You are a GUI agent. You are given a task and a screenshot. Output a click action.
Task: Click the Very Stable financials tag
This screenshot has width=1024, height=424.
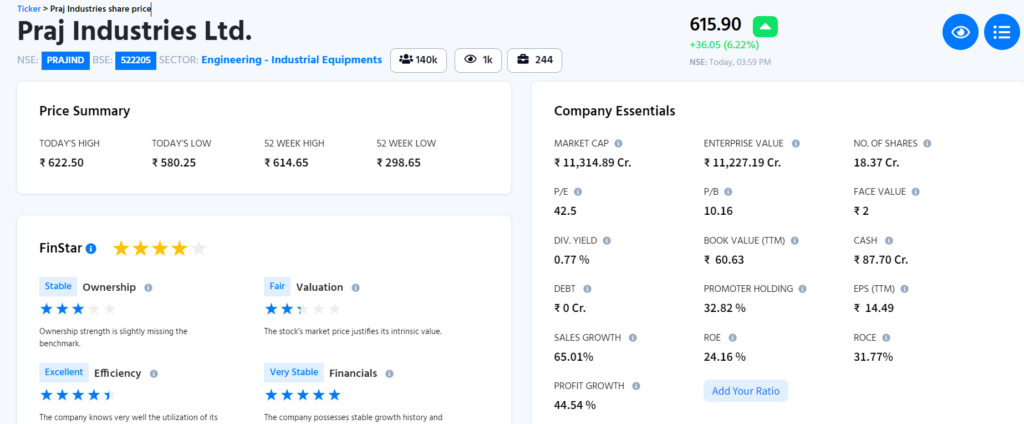(294, 372)
